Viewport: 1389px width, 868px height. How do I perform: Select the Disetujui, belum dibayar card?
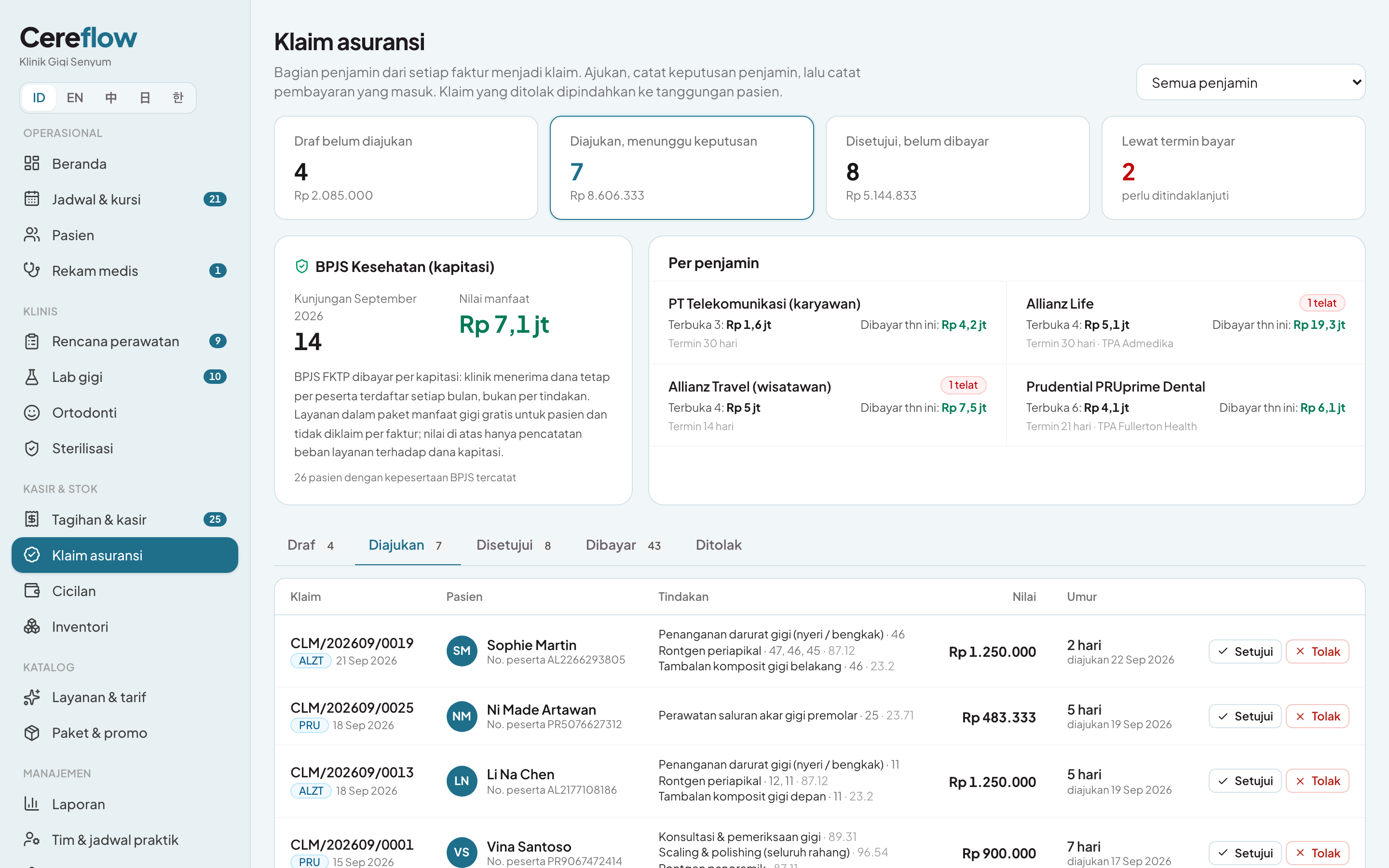957,168
